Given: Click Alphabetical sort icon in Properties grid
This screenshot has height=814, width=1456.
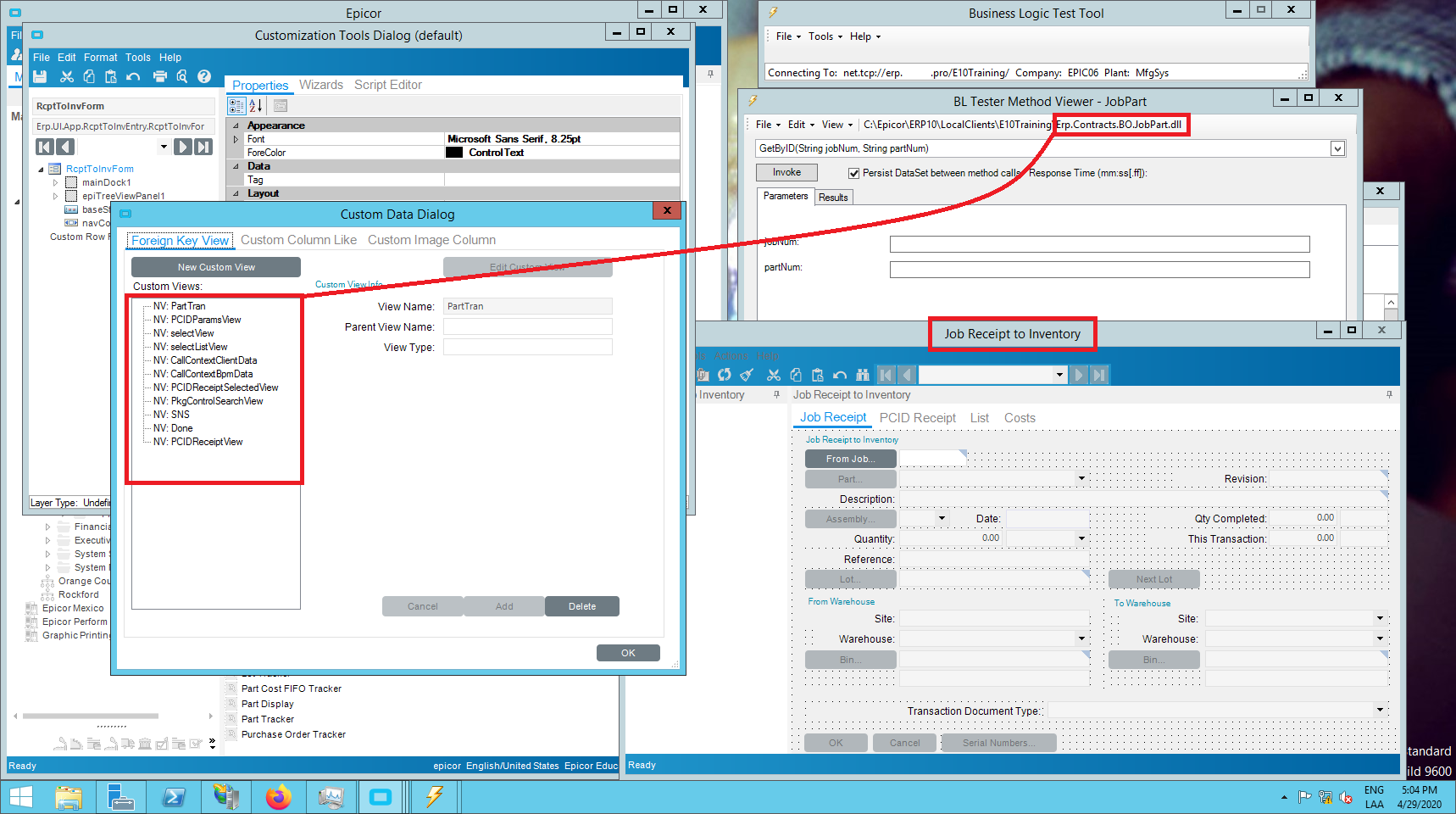Looking at the screenshot, I should click(255, 106).
